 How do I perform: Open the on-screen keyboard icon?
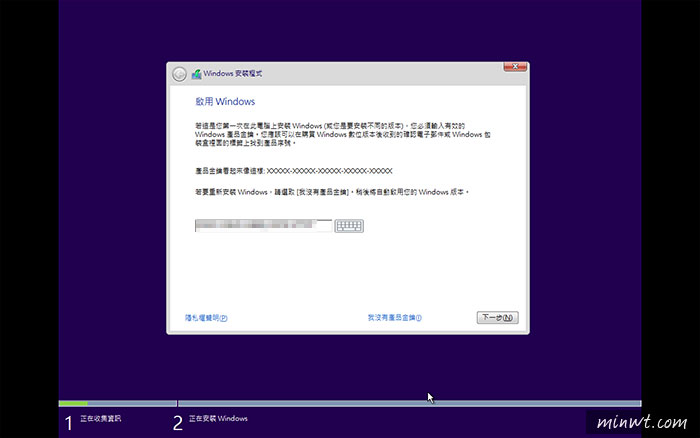pos(349,226)
